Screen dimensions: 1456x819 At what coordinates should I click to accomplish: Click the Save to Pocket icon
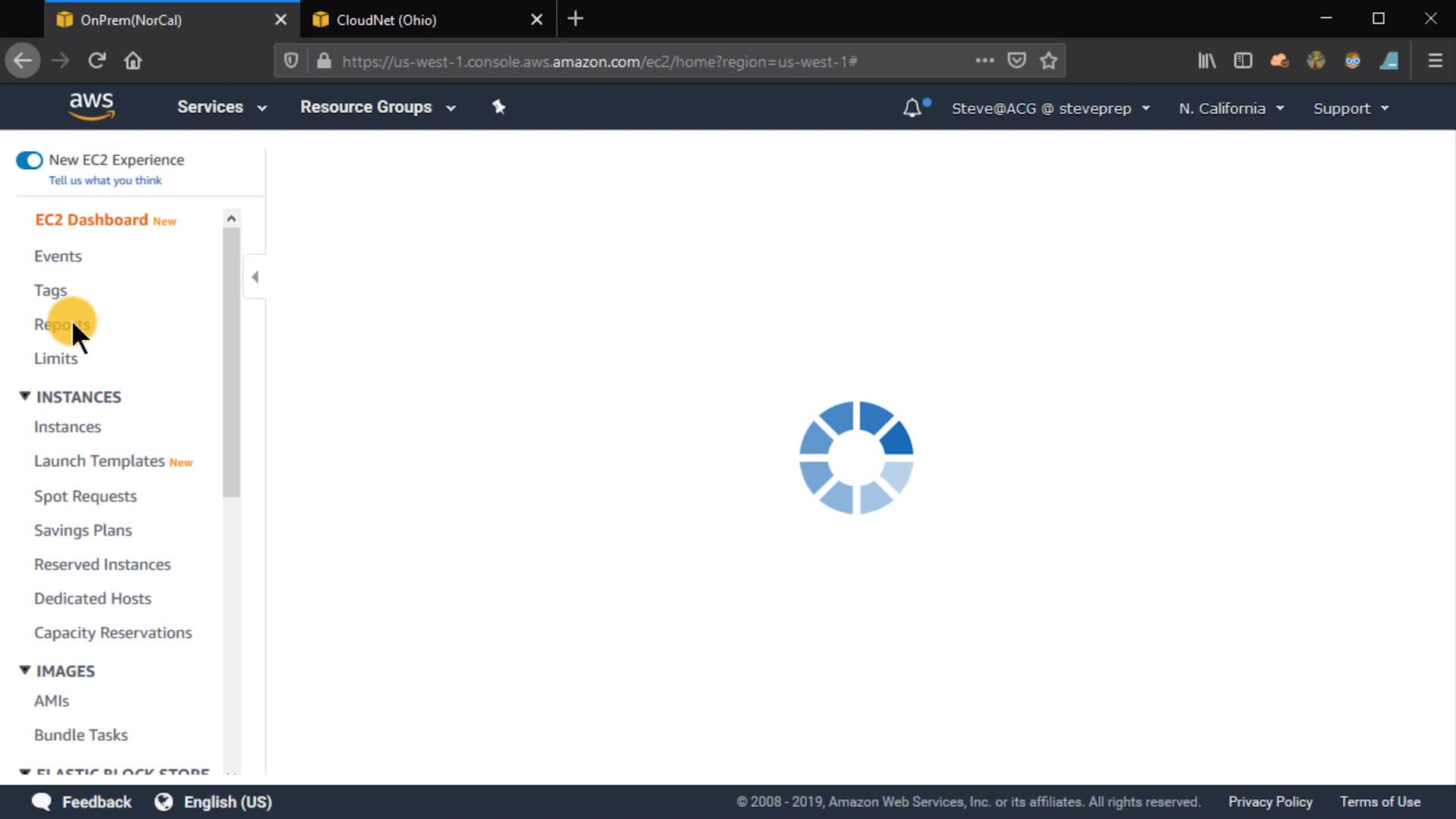1017,61
